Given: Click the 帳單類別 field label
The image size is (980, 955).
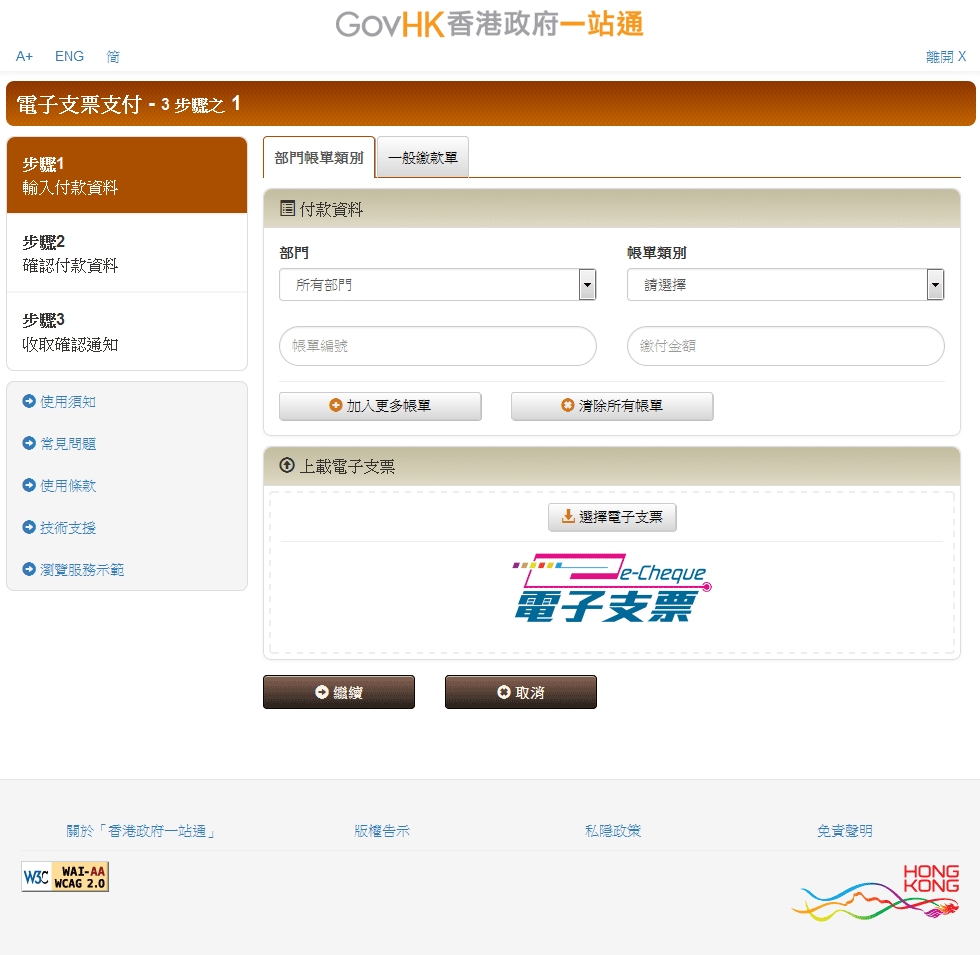Looking at the screenshot, I should click(657, 253).
